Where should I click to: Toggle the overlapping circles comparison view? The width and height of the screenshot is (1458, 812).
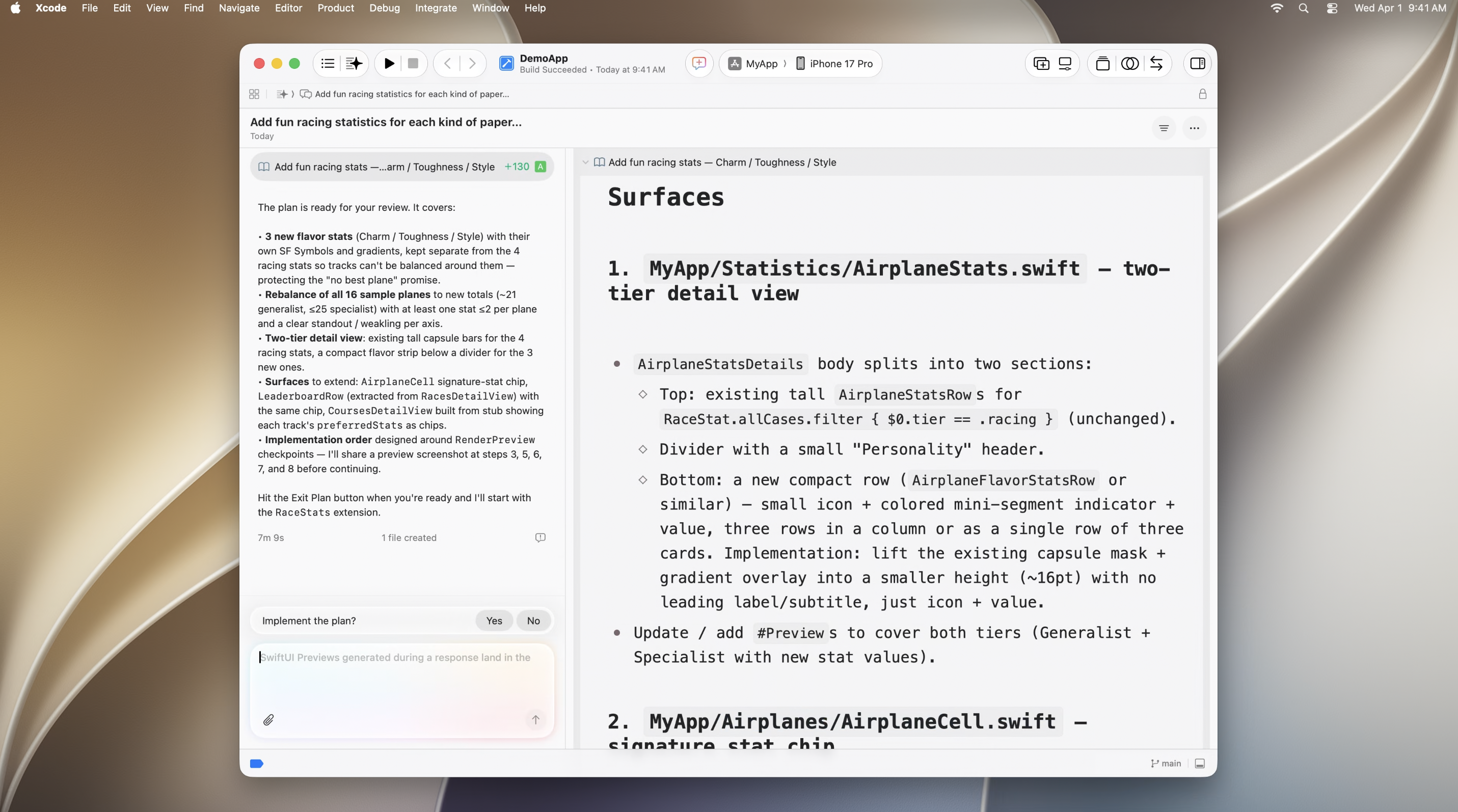coord(1130,63)
